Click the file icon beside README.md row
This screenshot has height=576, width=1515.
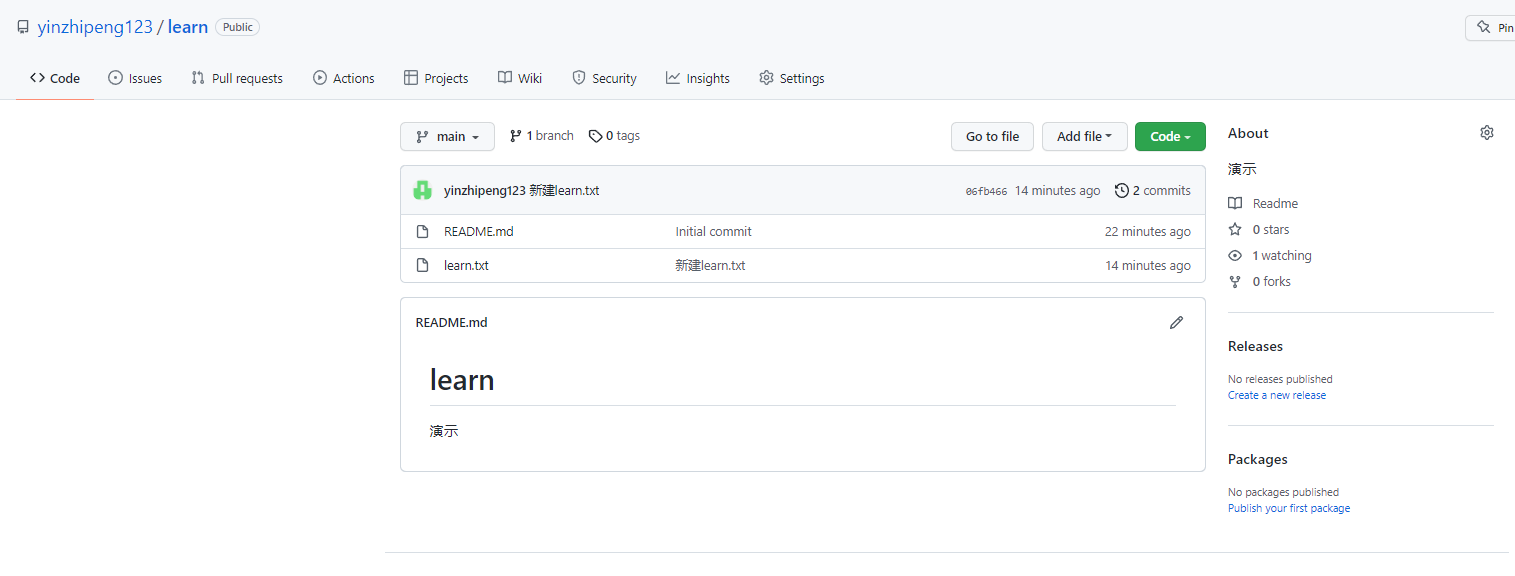point(423,232)
